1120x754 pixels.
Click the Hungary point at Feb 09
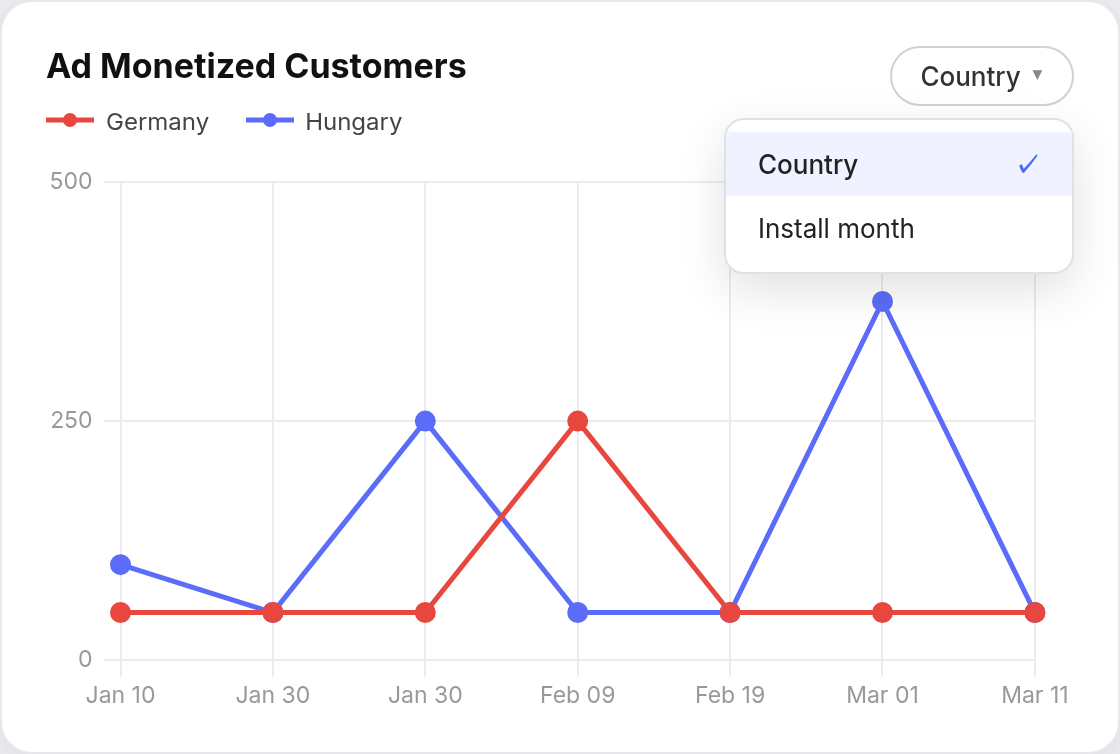(578, 613)
